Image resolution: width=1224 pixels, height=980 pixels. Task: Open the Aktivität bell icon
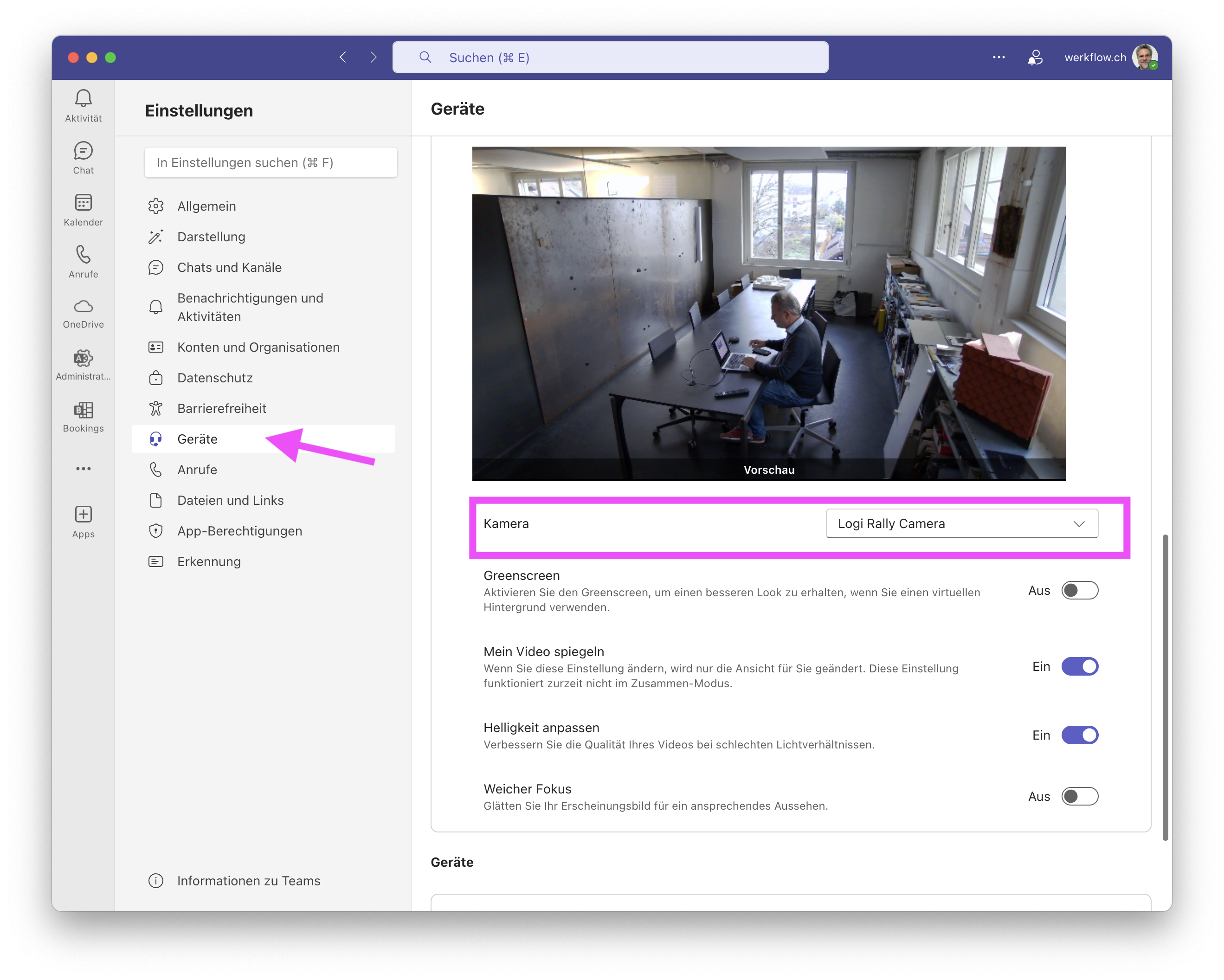(x=83, y=99)
